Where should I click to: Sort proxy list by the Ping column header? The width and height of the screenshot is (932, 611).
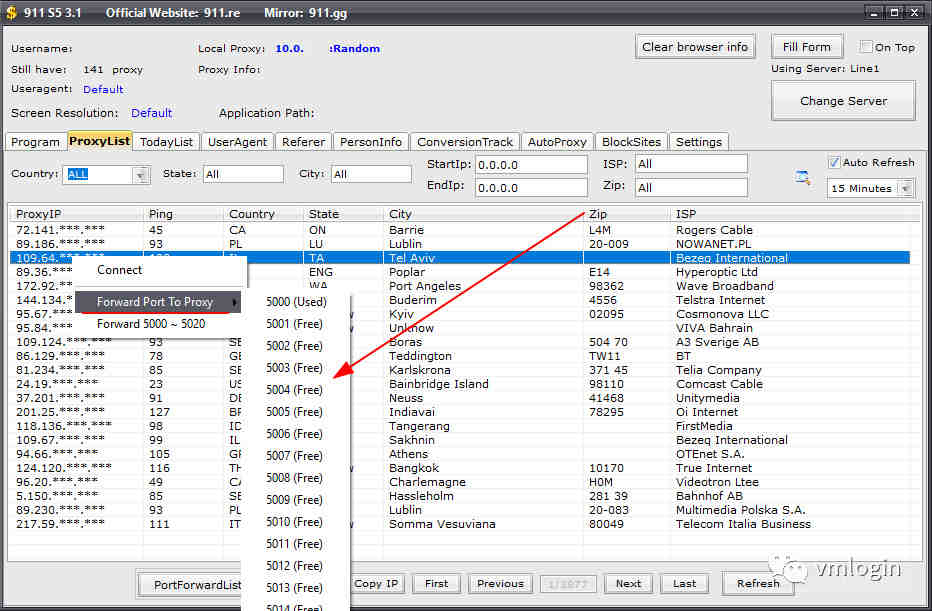(160, 214)
